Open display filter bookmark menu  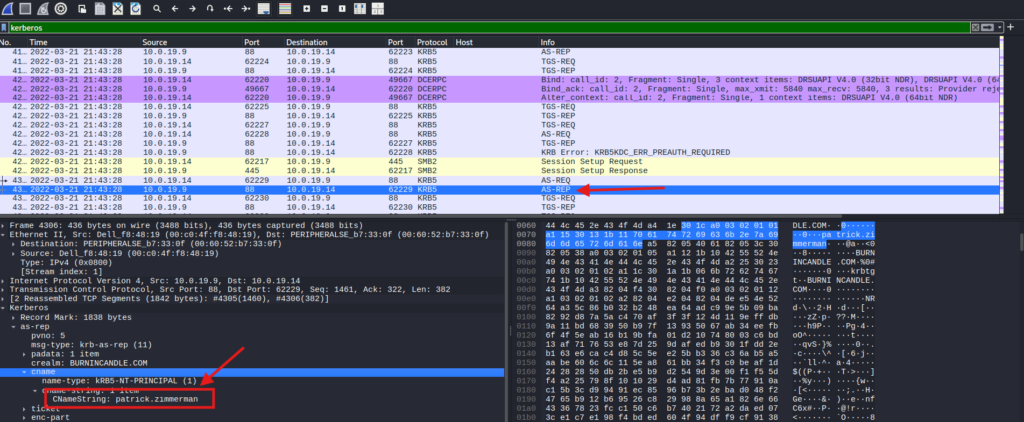[x=6, y=29]
